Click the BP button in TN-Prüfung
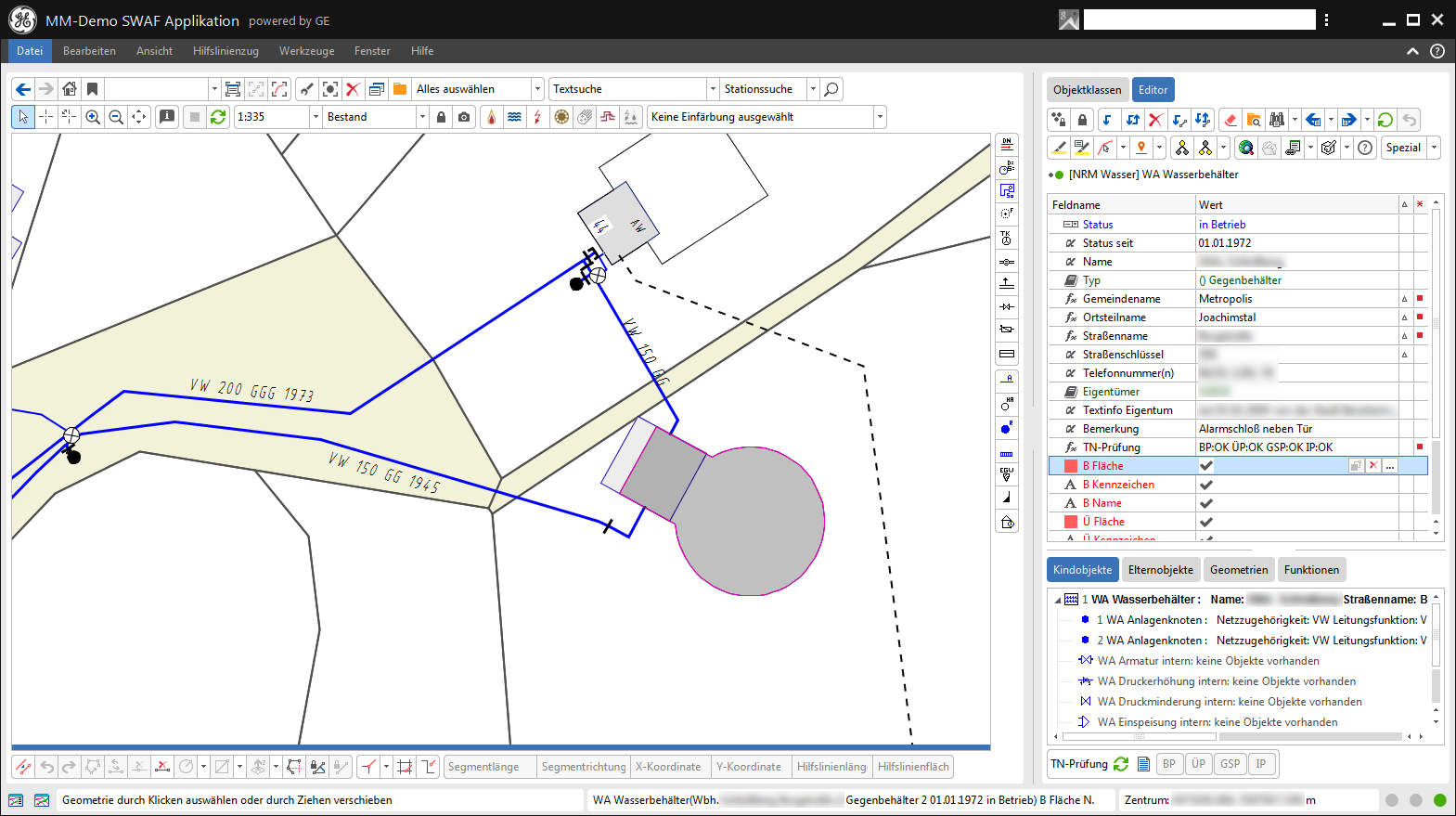1456x816 pixels. [x=1169, y=764]
